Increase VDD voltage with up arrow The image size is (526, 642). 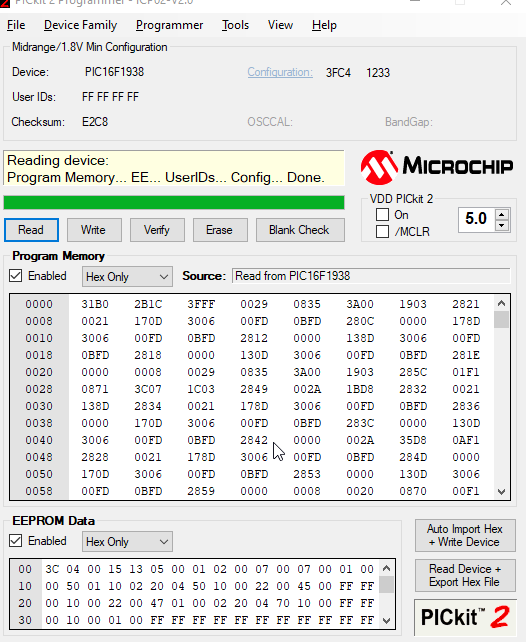[x=502, y=214]
